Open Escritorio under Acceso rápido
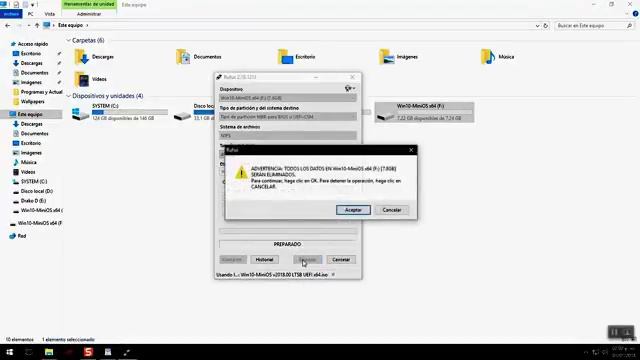Image resolution: width=640 pixels, height=360 pixels. (x=31, y=53)
